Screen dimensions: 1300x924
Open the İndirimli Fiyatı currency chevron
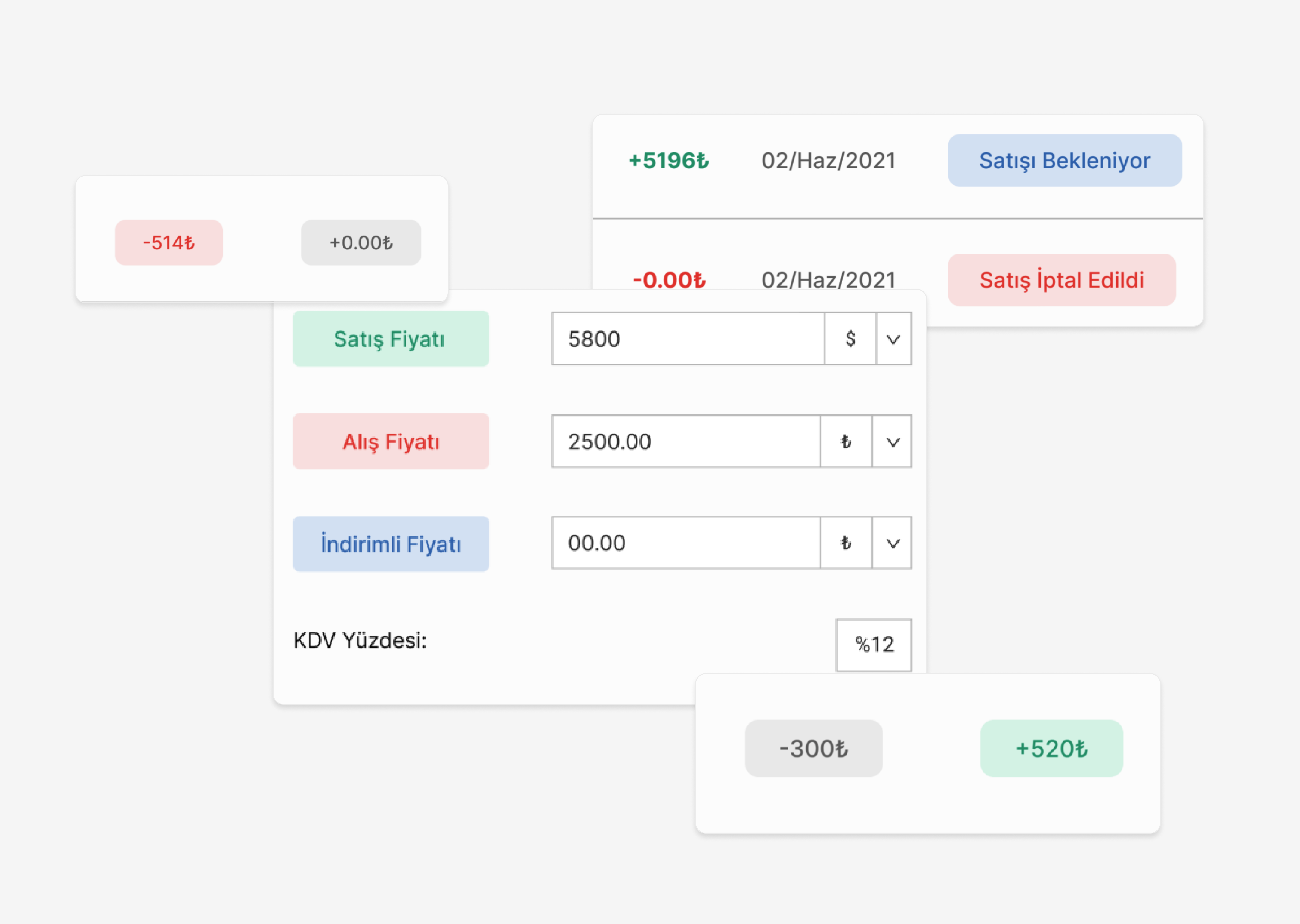tap(893, 543)
